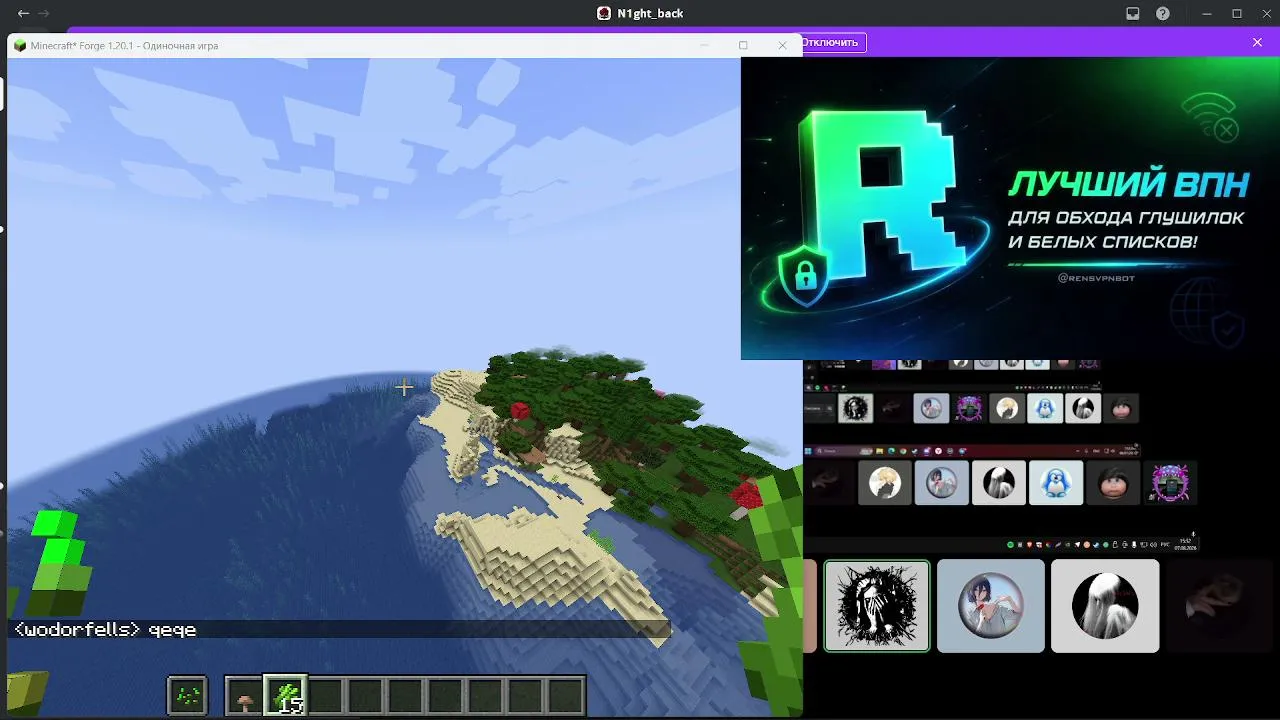The image size is (1280, 720).
Task: Open the anime avatar tile directly under the mini taskbar
Action: (941, 483)
